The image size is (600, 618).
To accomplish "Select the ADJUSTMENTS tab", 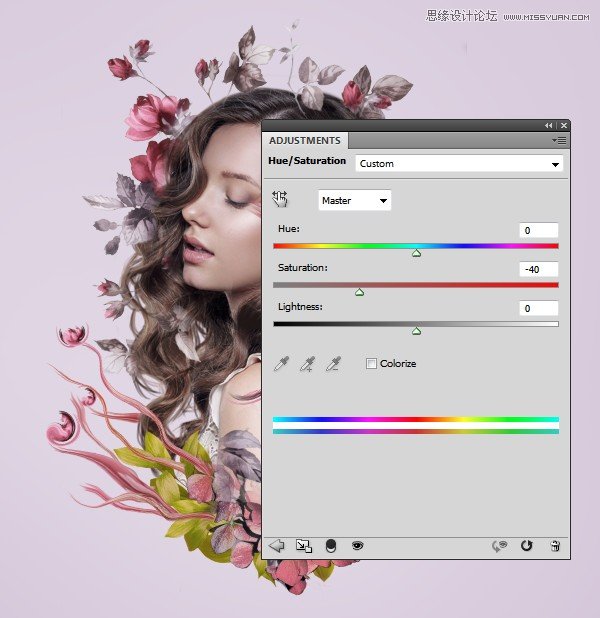I will coord(305,141).
